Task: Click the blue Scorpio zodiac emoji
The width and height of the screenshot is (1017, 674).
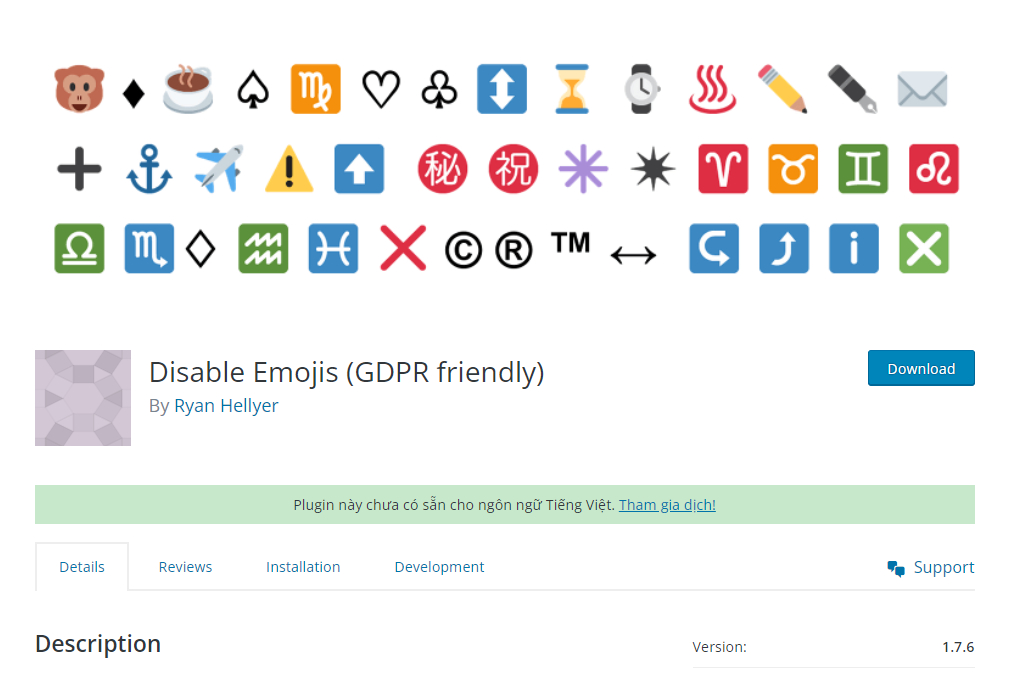Action: (x=149, y=248)
